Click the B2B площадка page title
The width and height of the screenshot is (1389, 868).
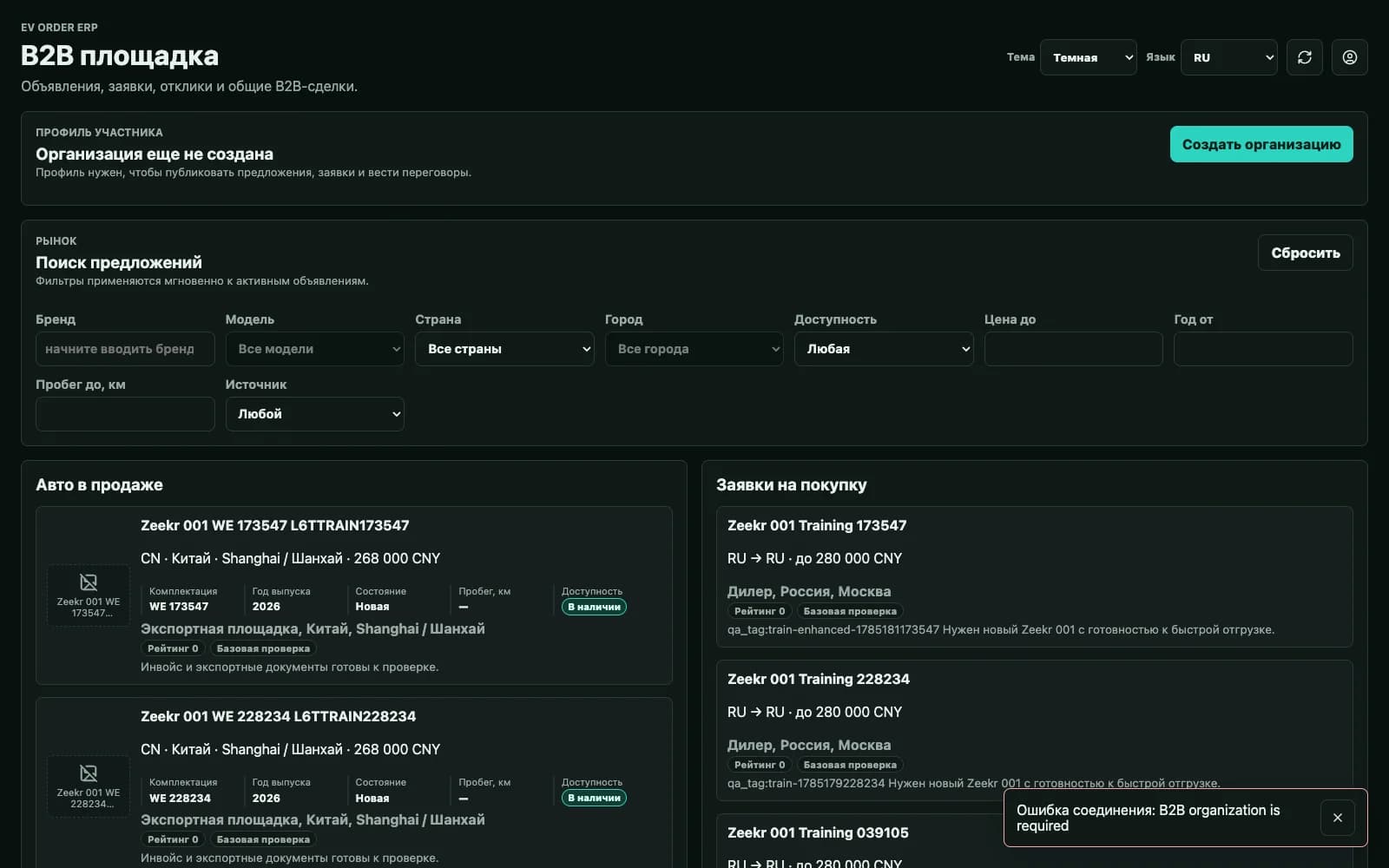click(120, 56)
